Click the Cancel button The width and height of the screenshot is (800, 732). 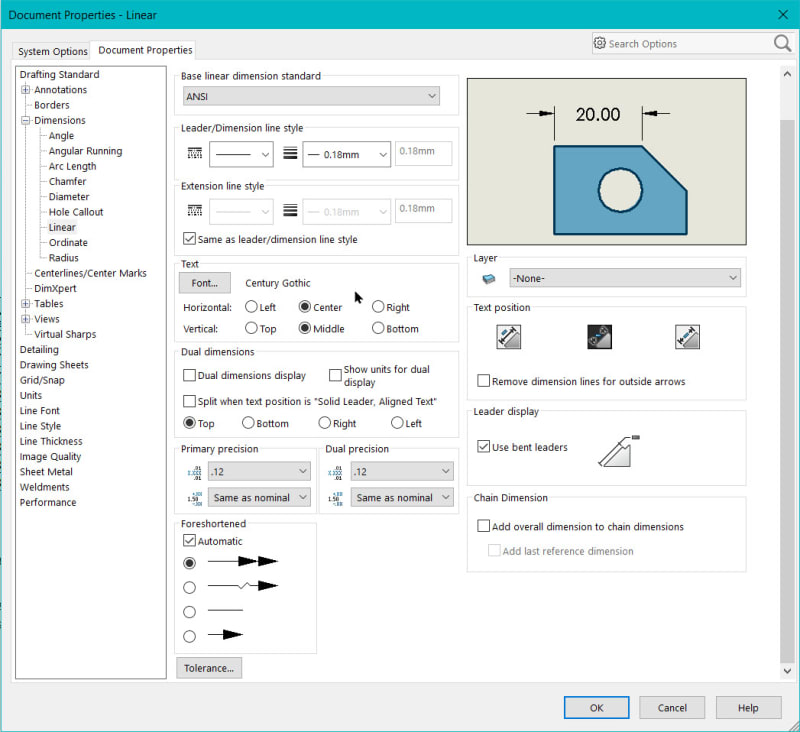(672, 708)
